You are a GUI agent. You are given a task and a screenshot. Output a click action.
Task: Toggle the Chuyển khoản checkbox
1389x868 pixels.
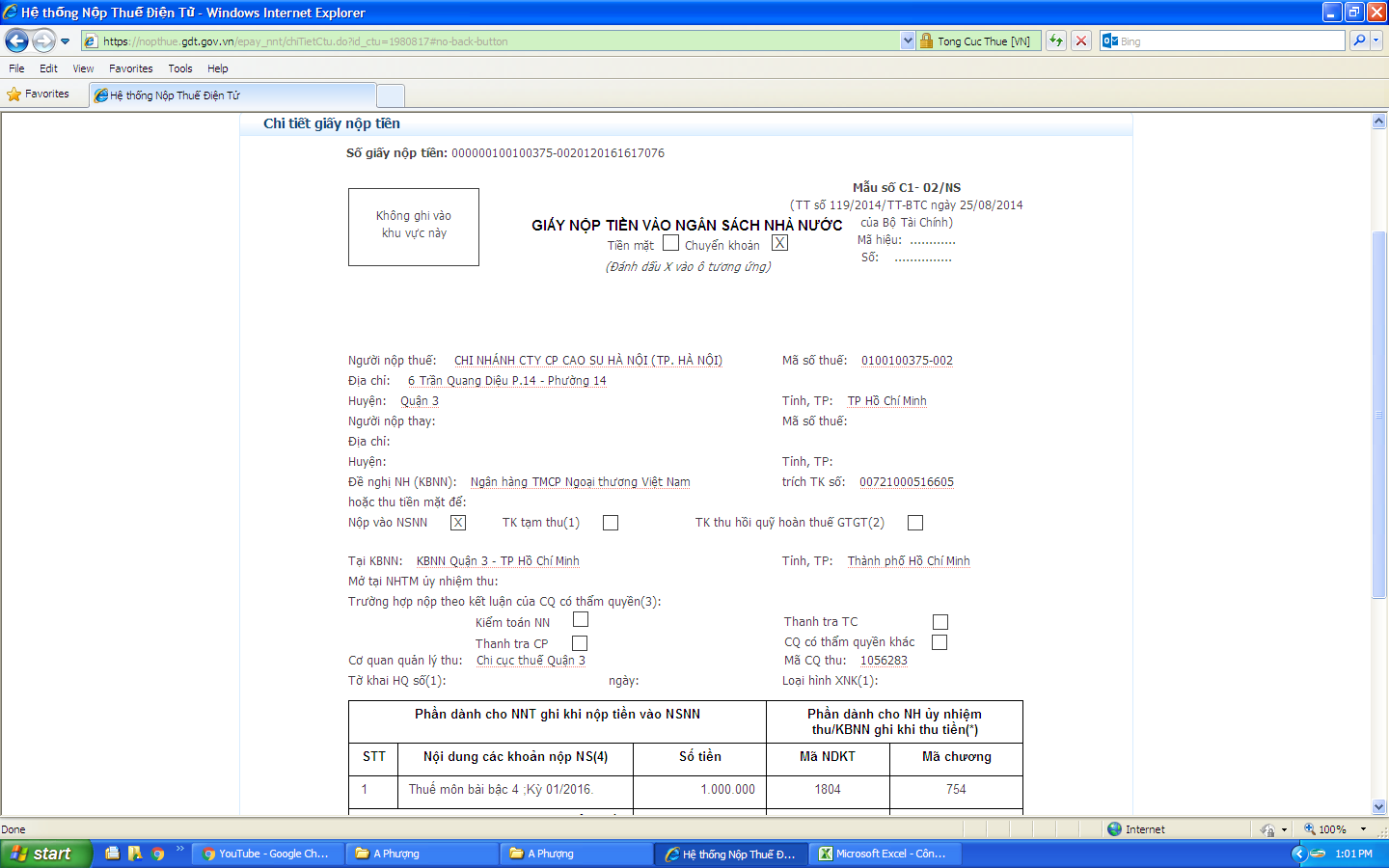[779, 243]
